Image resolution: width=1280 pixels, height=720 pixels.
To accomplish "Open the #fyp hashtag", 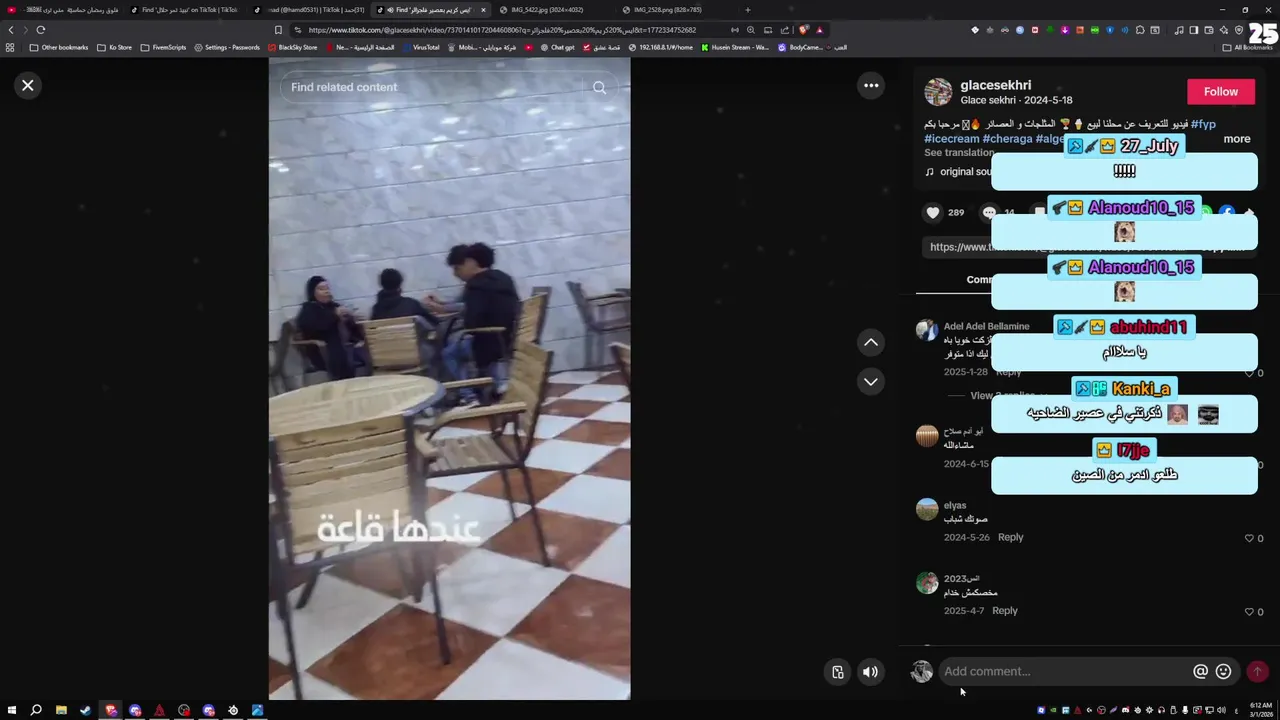I will click(x=1203, y=124).
